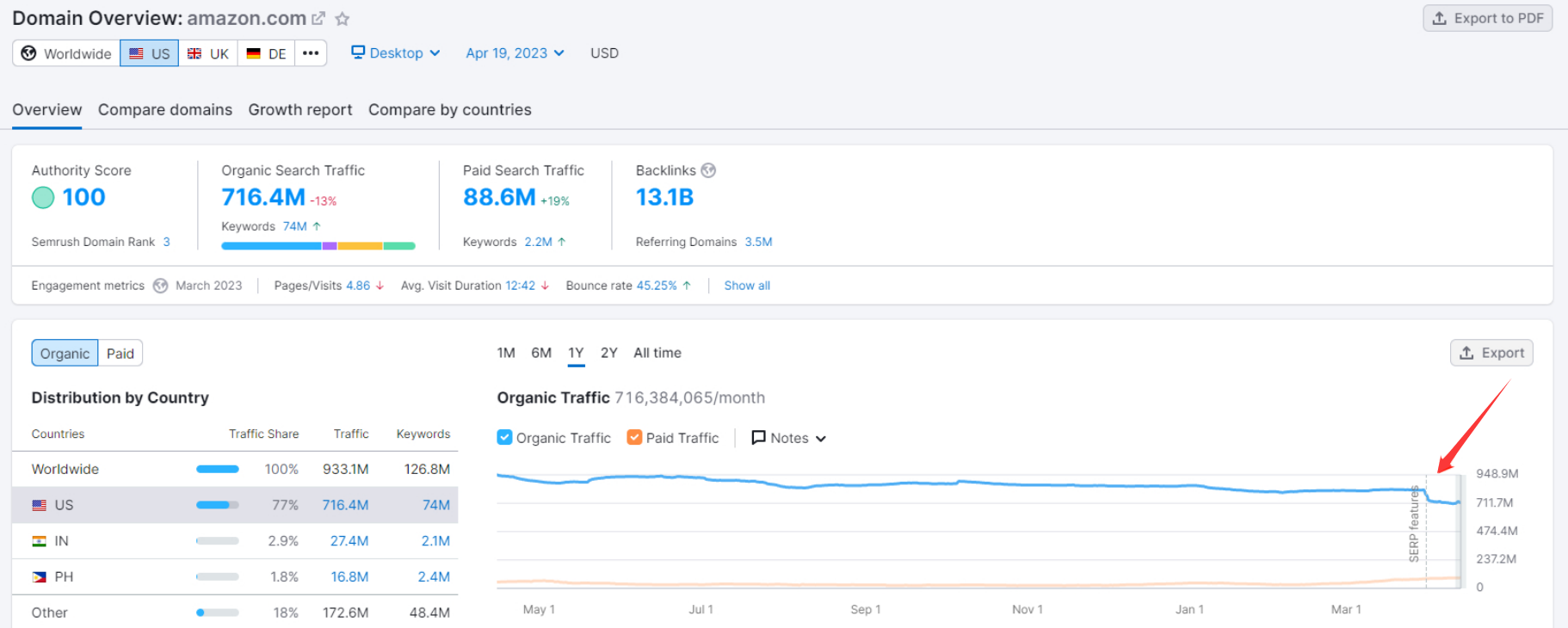Click Worldwide traffic 933.1M cell
This screenshot has width=1568, height=628.
[x=346, y=469]
